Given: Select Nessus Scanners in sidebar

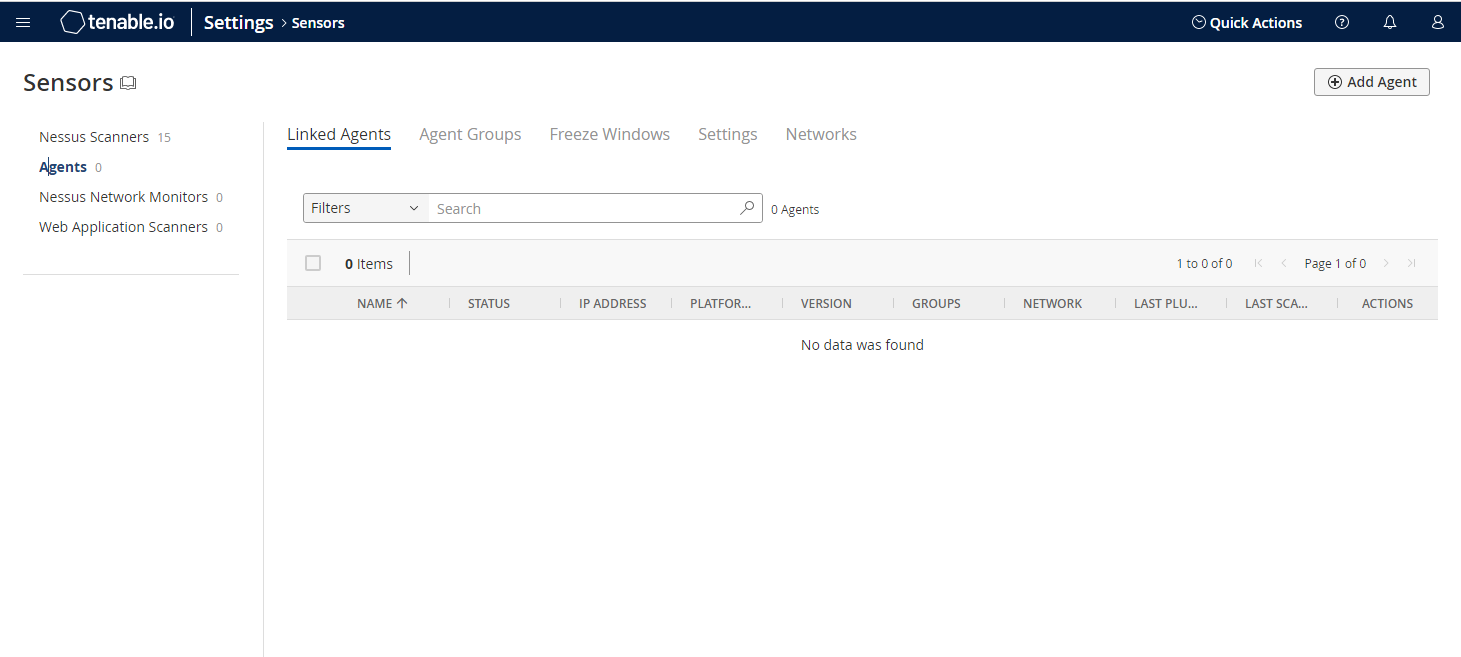Looking at the screenshot, I should pos(94,137).
